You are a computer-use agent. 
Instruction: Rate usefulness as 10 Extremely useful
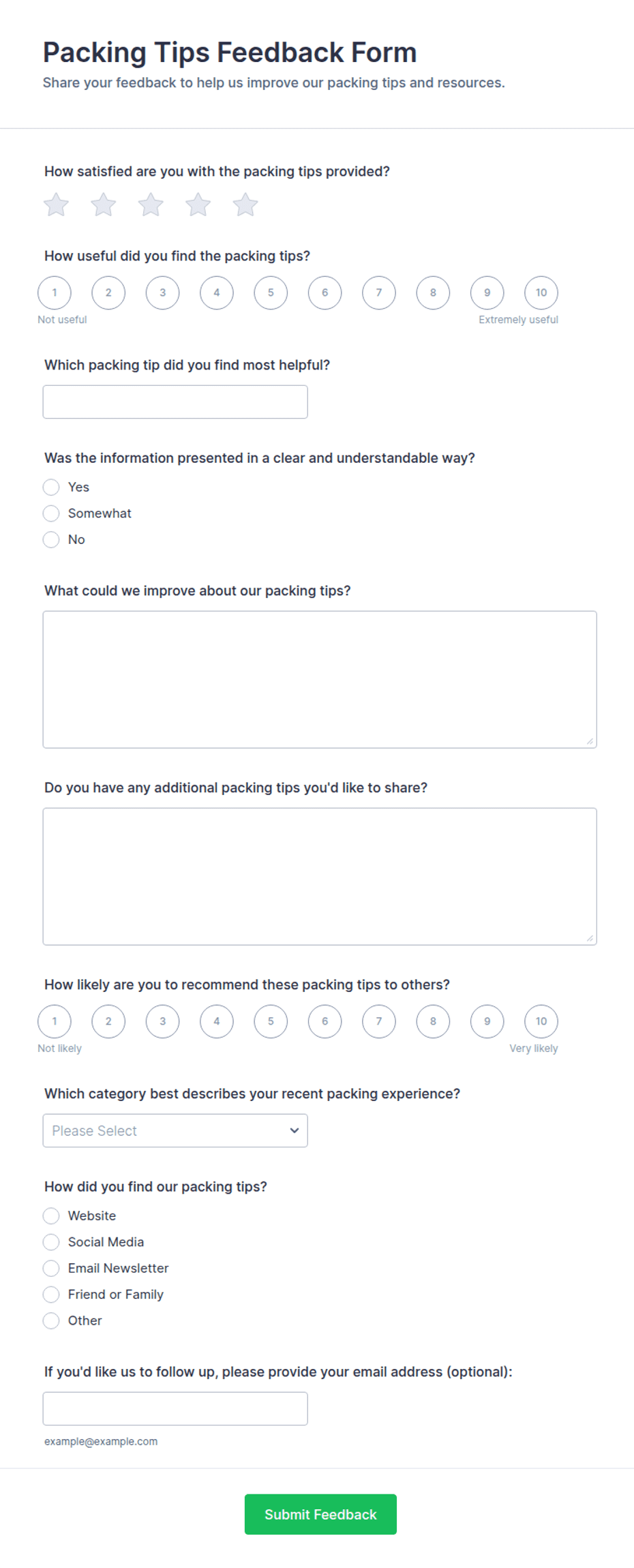coord(541,293)
